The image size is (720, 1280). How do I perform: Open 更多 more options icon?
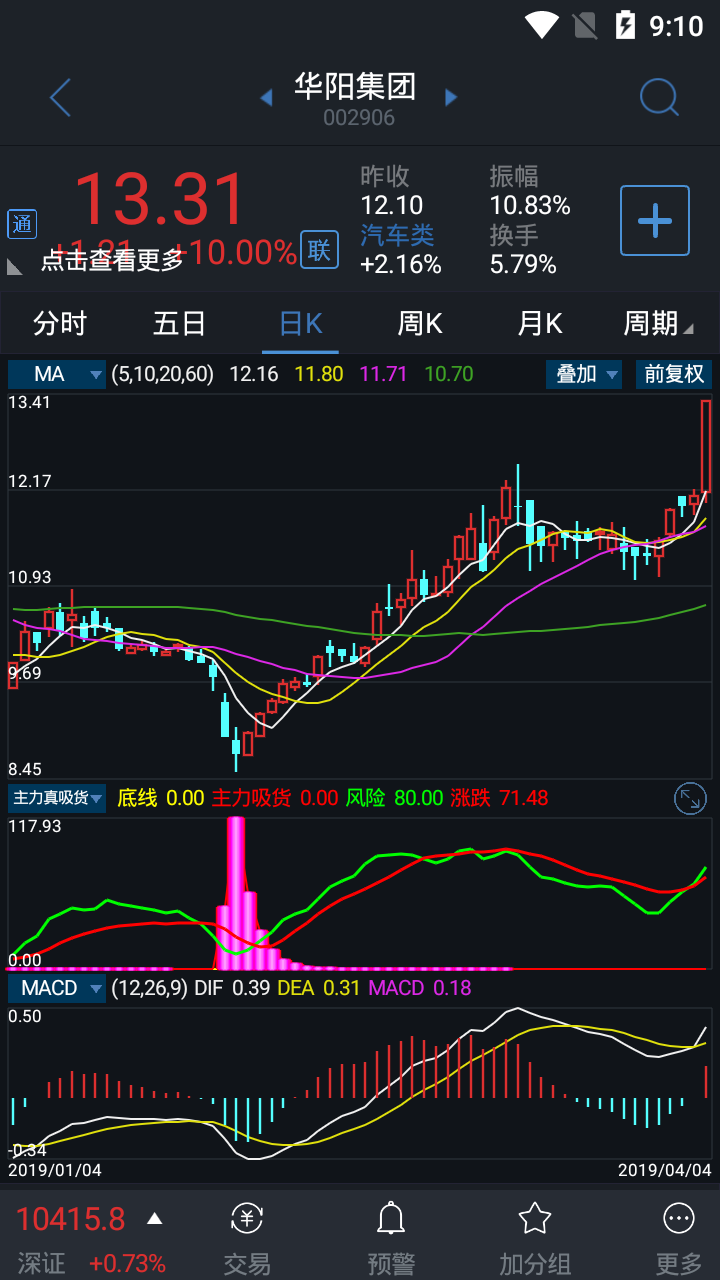point(679,1218)
